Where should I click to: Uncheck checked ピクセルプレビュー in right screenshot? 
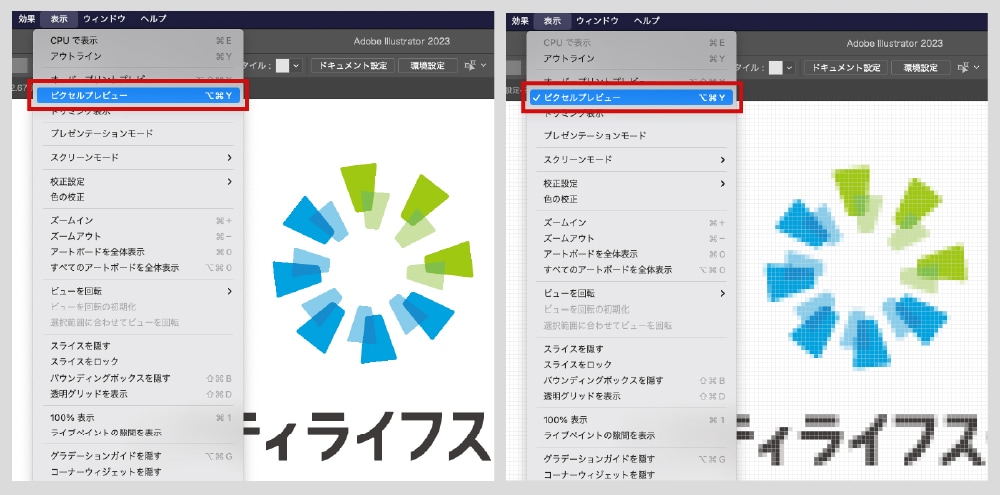point(631,98)
